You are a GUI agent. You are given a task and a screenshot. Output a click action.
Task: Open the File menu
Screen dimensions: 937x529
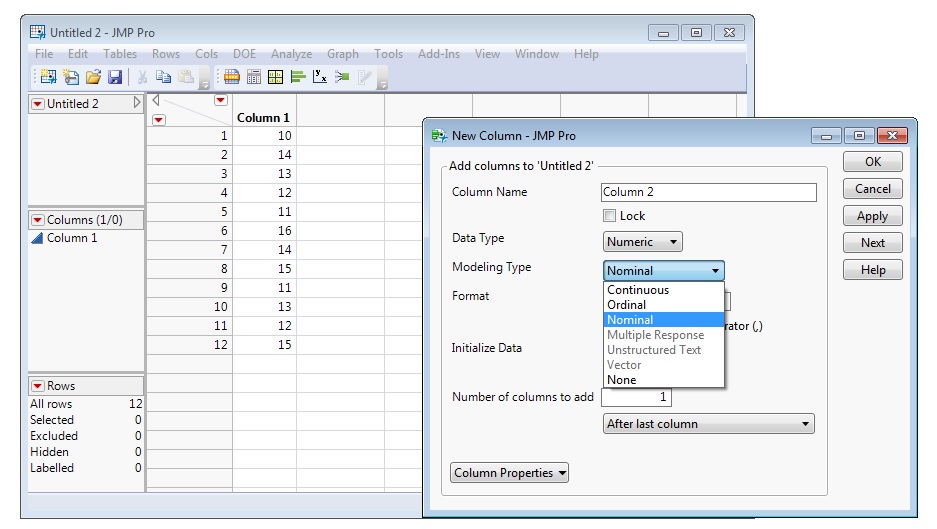tap(44, 54)
